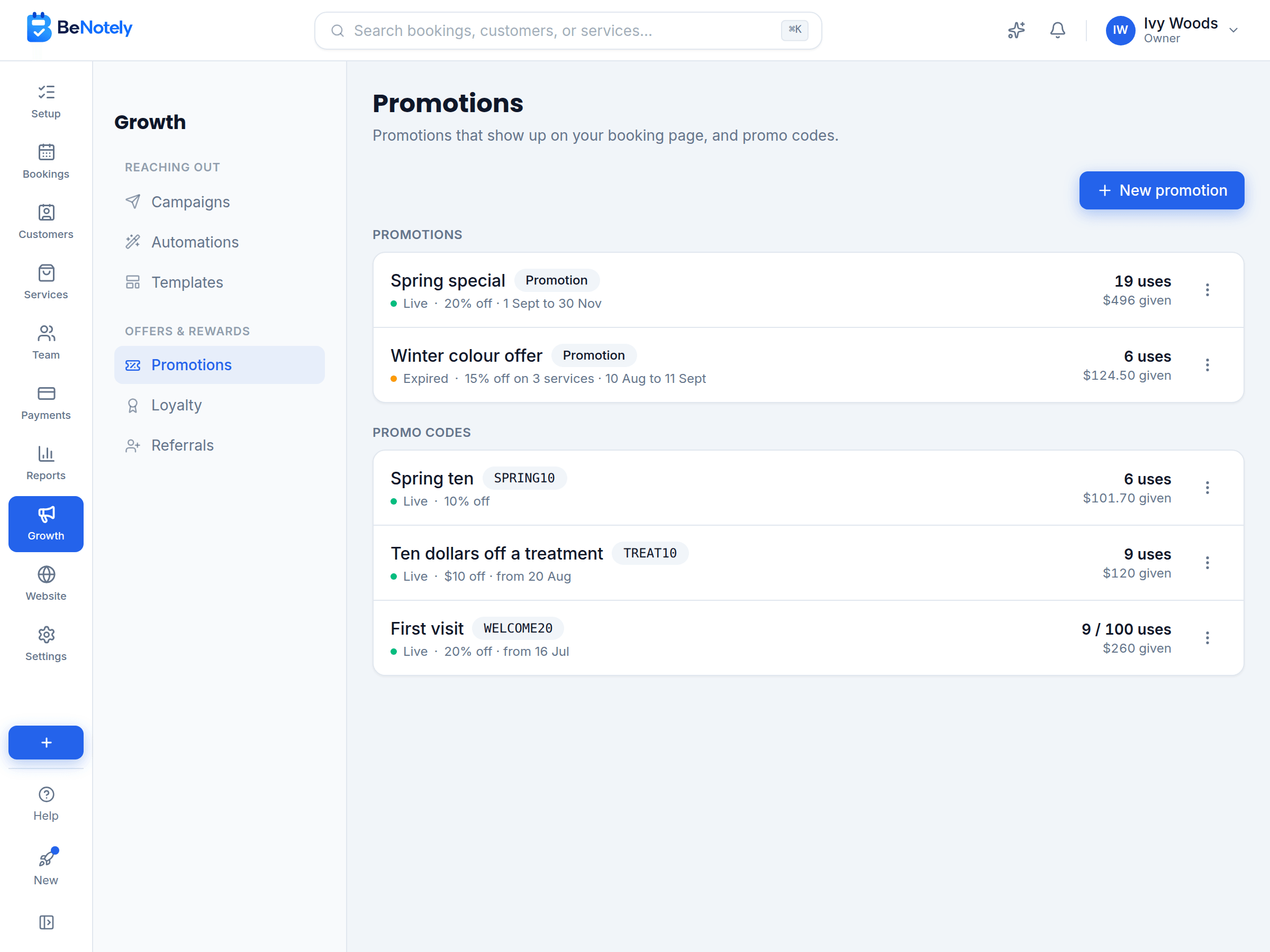Click the blue plus quick-add button
The height and width of the screenshot is (952, 1270).
tap(46, 743)
